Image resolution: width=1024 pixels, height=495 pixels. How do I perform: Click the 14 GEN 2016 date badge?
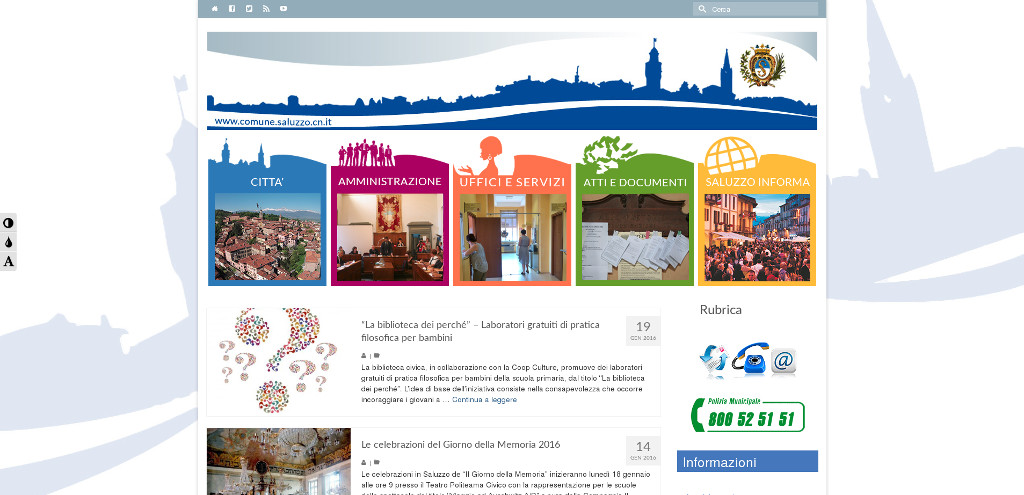point(643,451)
